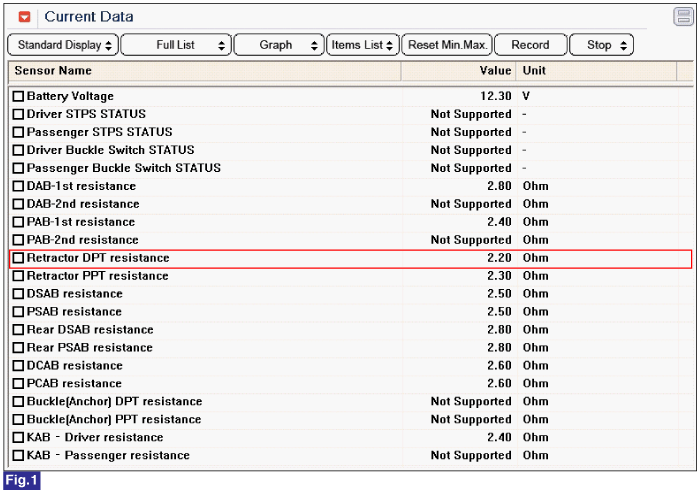Click the Current Data panel title
The height and width of the screenshot is (491, 700).
click(89, 17)
